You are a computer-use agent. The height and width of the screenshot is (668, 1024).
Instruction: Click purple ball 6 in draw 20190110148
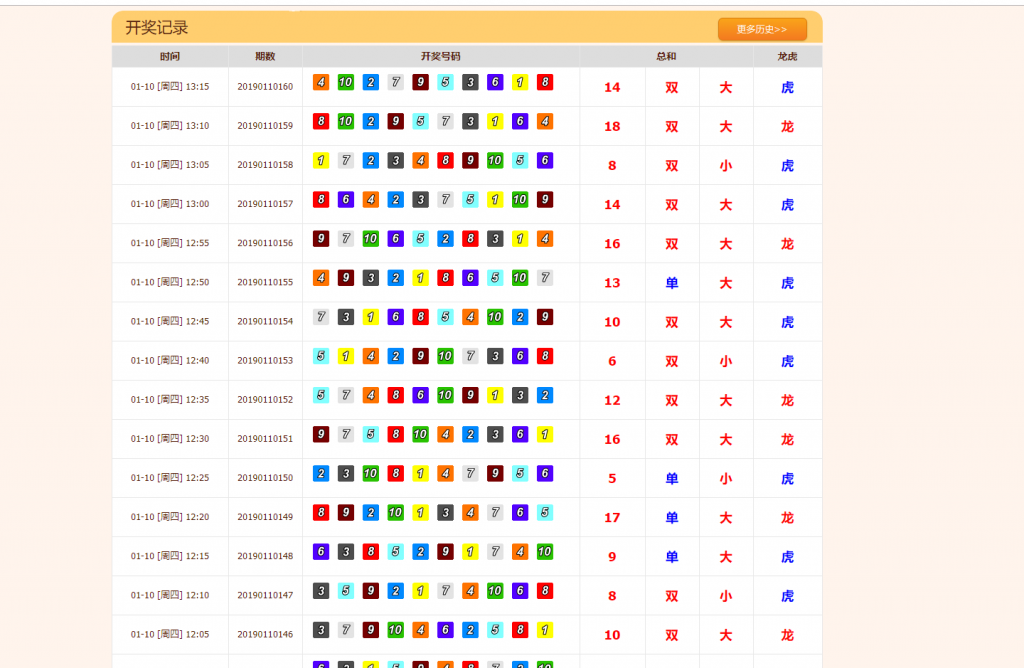321,551
